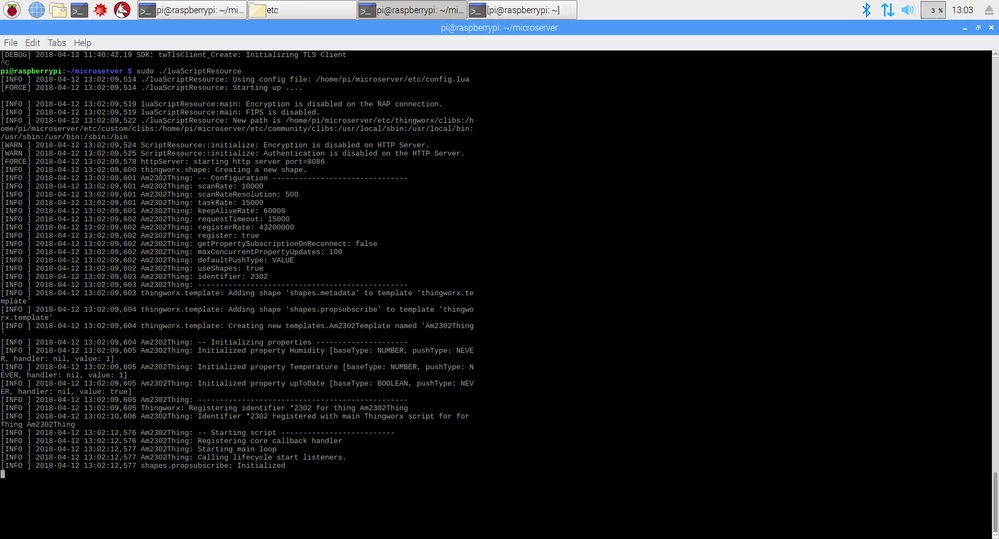Viewport: 999px width, 539px height.
Task: Switch to first pi@raspberrypi ~/mi.. taskbar window
Action: [x=192, y=10]
